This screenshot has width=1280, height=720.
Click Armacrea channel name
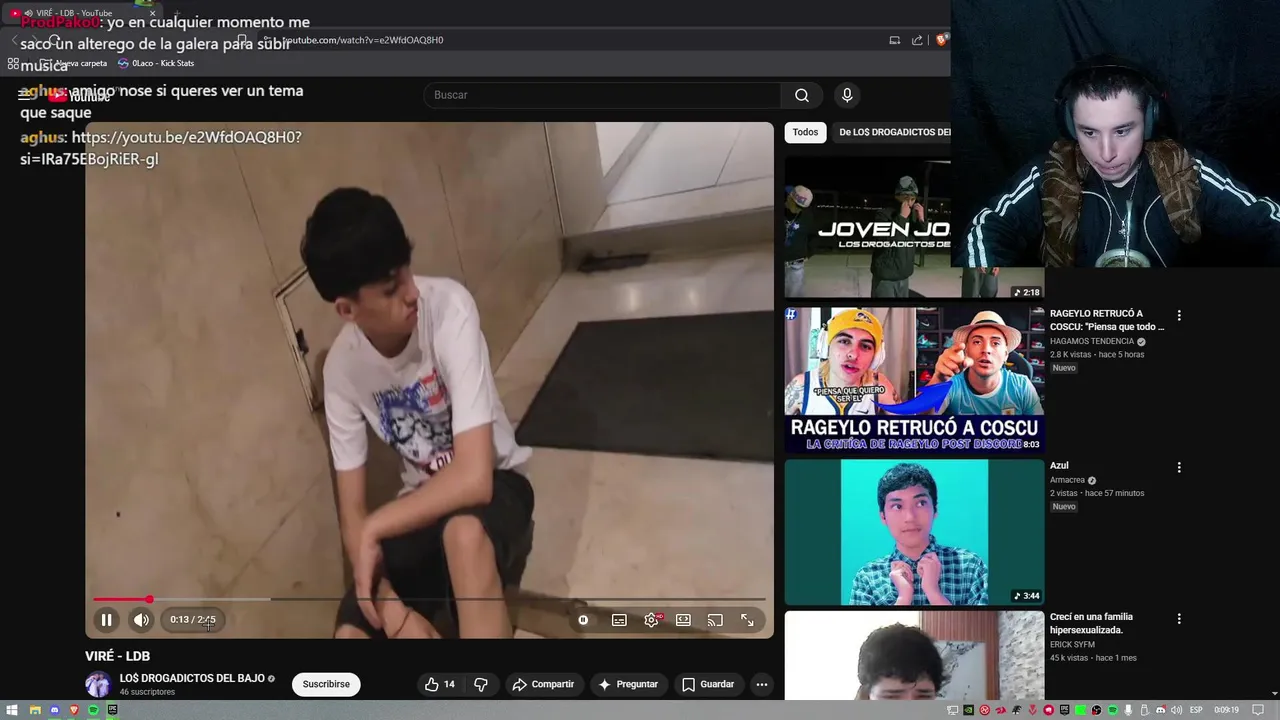tap(1067, 480)
